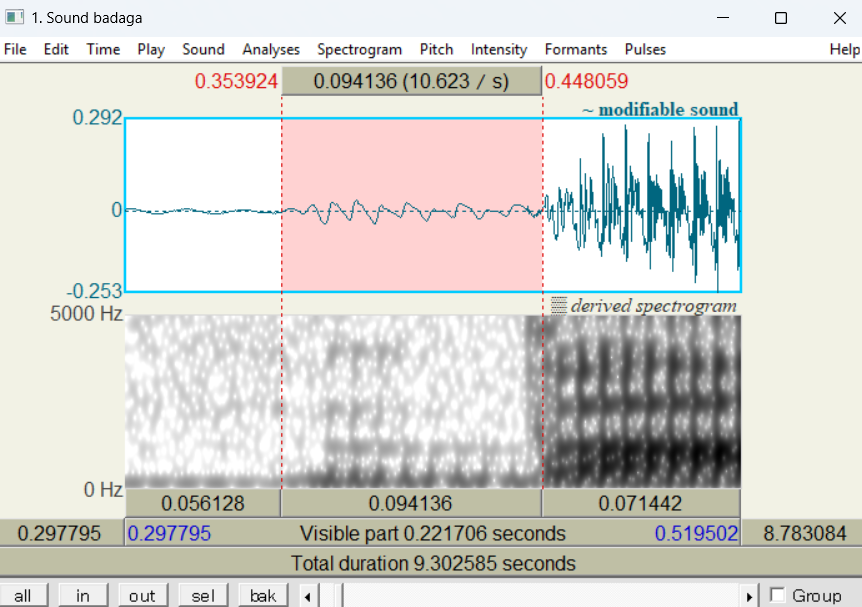The width and height of the screenshot is (862, 607).
Task: Click the blue window end time 0.519502
Action: 696,533
